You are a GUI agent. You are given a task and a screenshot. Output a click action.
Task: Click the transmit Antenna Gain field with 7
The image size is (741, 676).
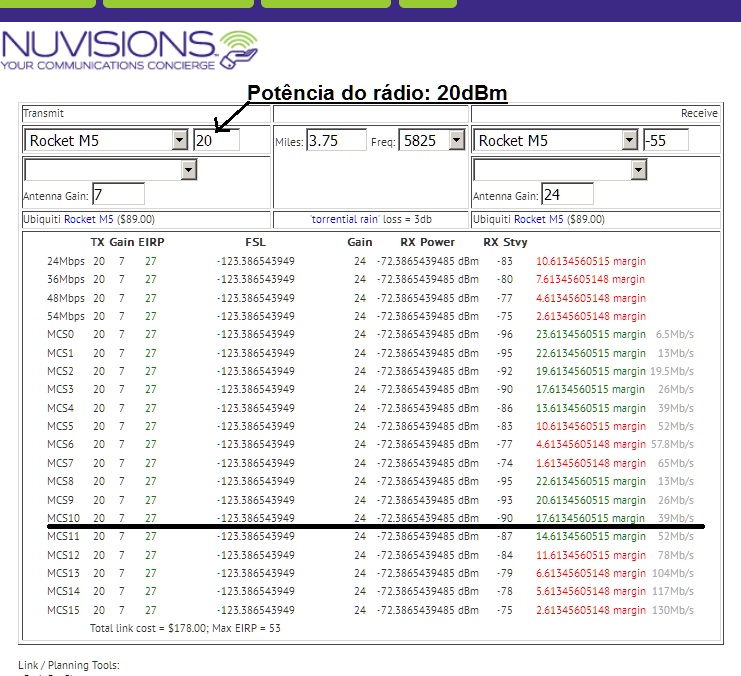pyautogui.click(x=119, y=194)
